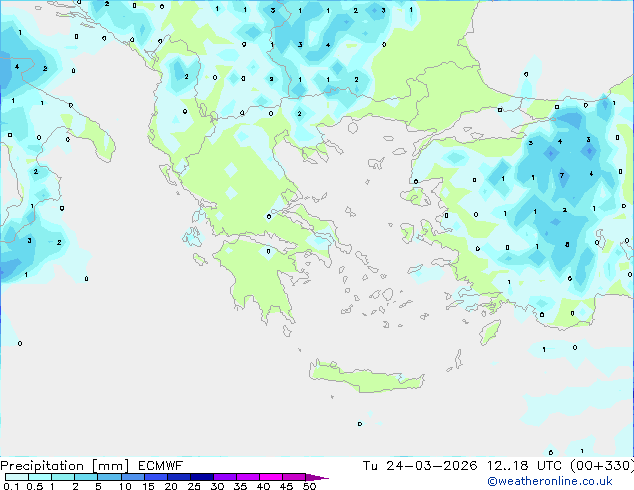Select the 25–30 mm legend color swatch
Viewport: 634px width, 490px height.
point(202,477)
